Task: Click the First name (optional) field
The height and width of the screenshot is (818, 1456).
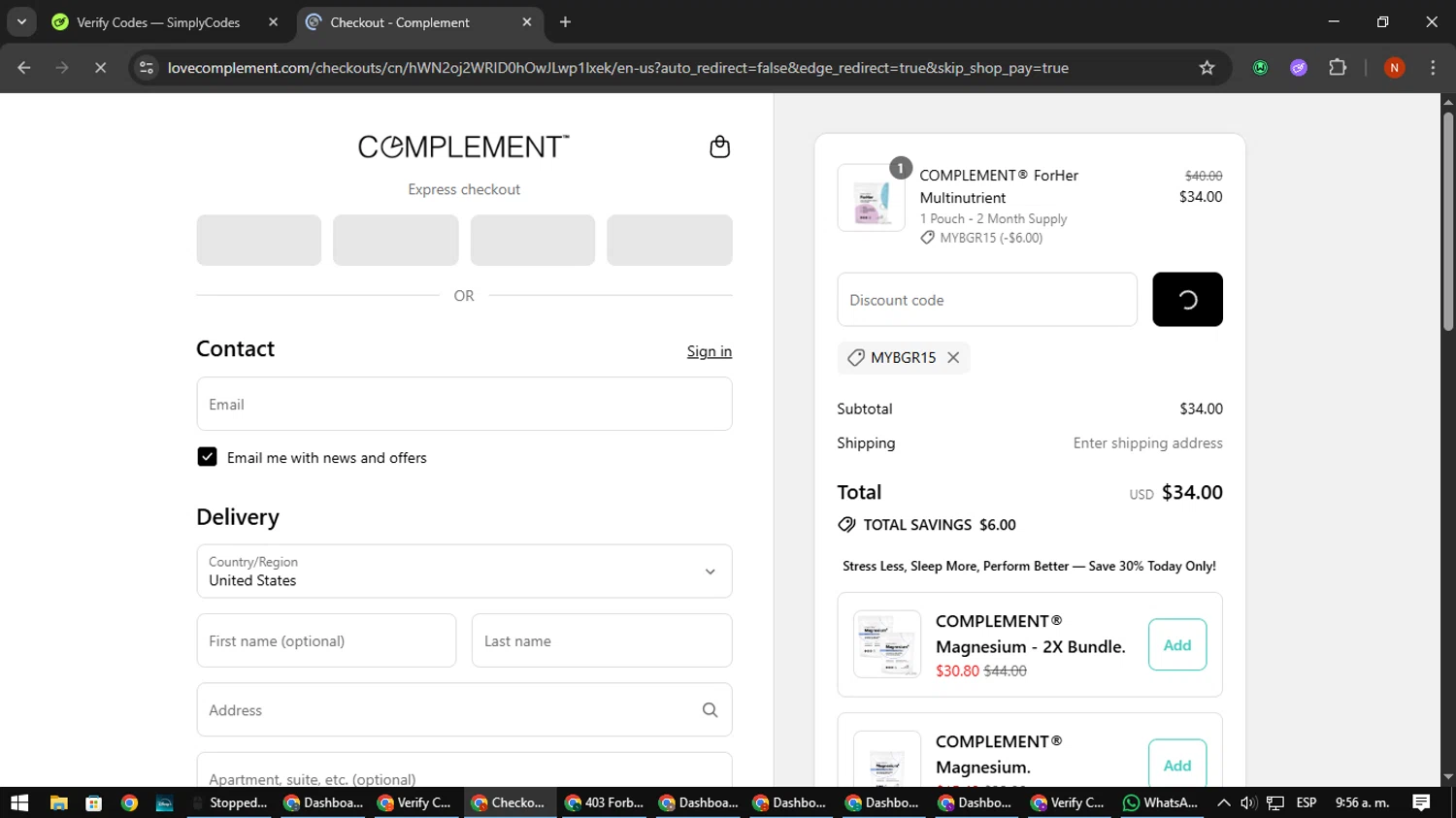Action: pos(326,640)
